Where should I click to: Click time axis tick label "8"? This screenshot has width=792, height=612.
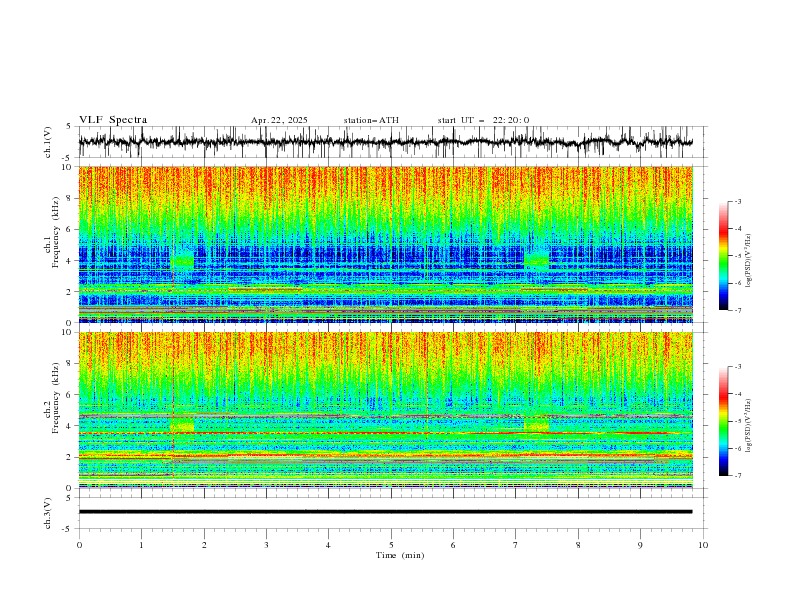click(578, 545)
